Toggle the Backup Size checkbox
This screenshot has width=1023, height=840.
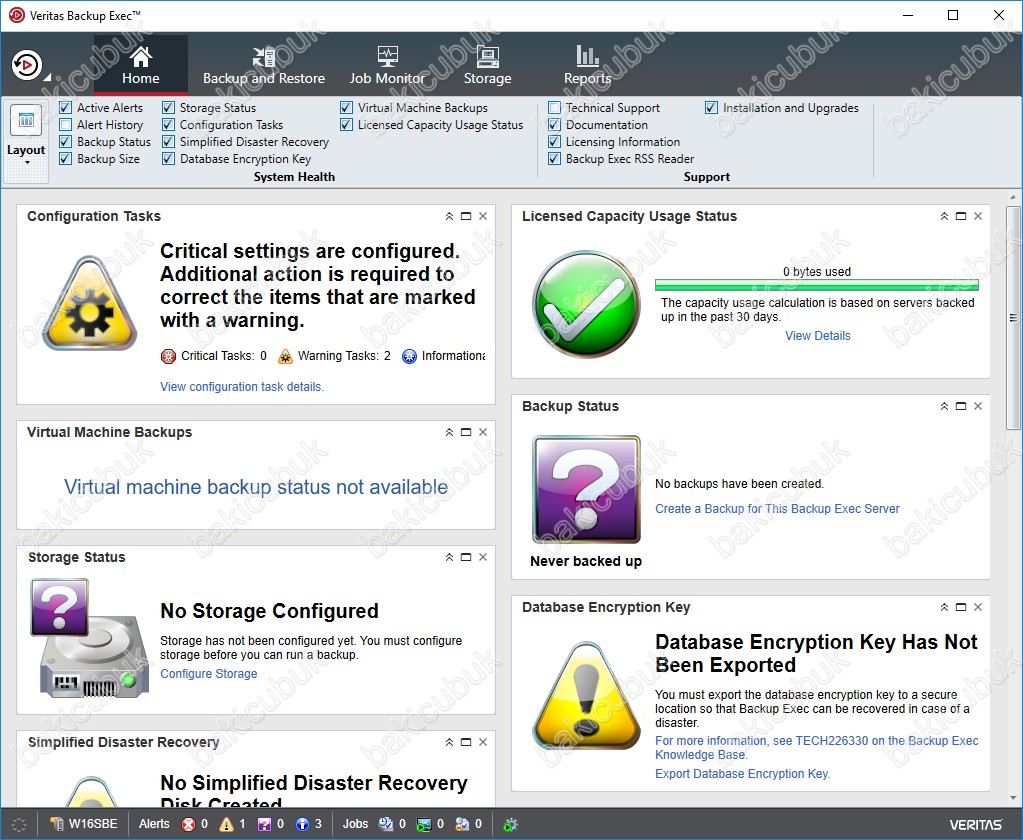pos(65,158)
